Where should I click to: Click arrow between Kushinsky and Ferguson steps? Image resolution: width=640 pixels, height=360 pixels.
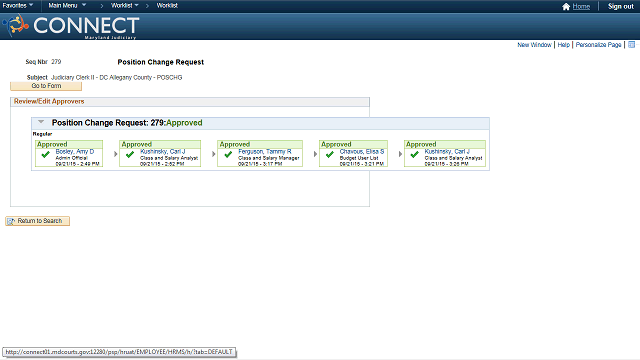pyautogui.click(x=213, y=154)
